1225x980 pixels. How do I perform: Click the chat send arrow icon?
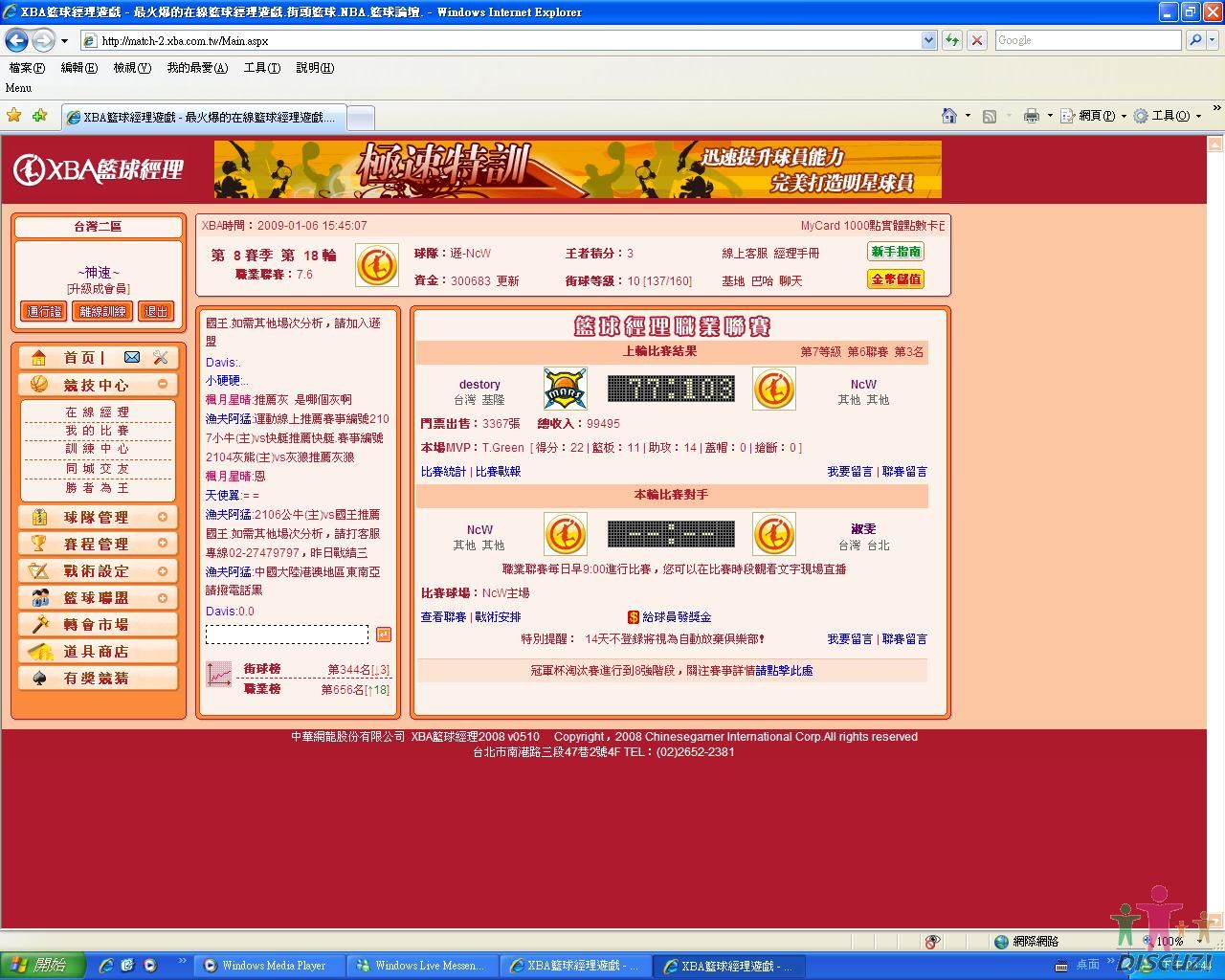[x=383, y=635]
